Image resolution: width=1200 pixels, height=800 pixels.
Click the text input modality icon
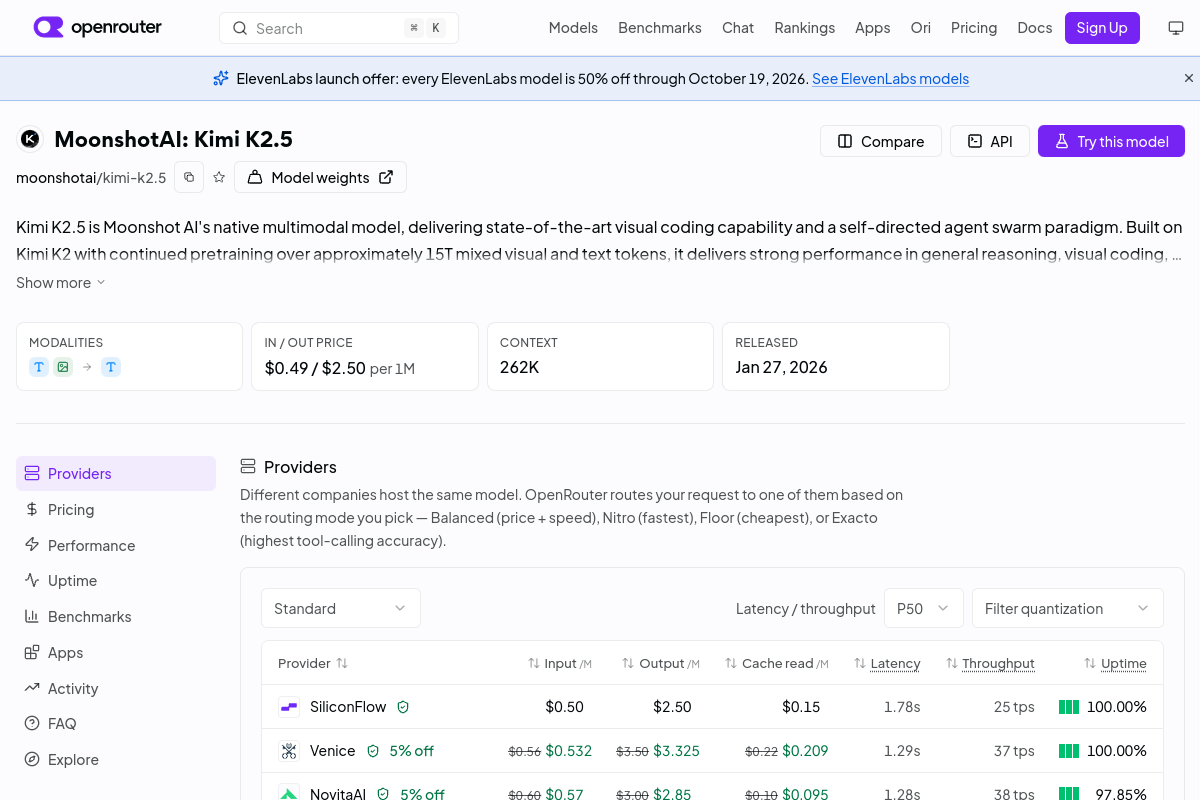[39, 367]
